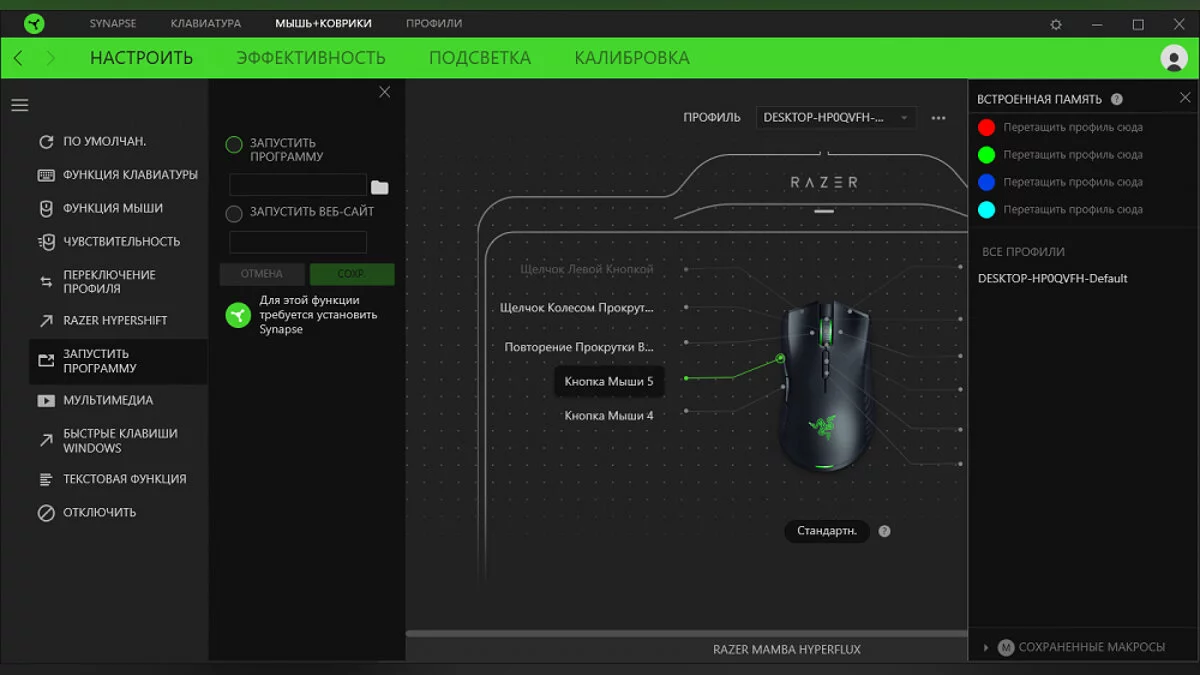Select DESKTOP-HP0QVFH-Default profile

(x=1053, y=278)
